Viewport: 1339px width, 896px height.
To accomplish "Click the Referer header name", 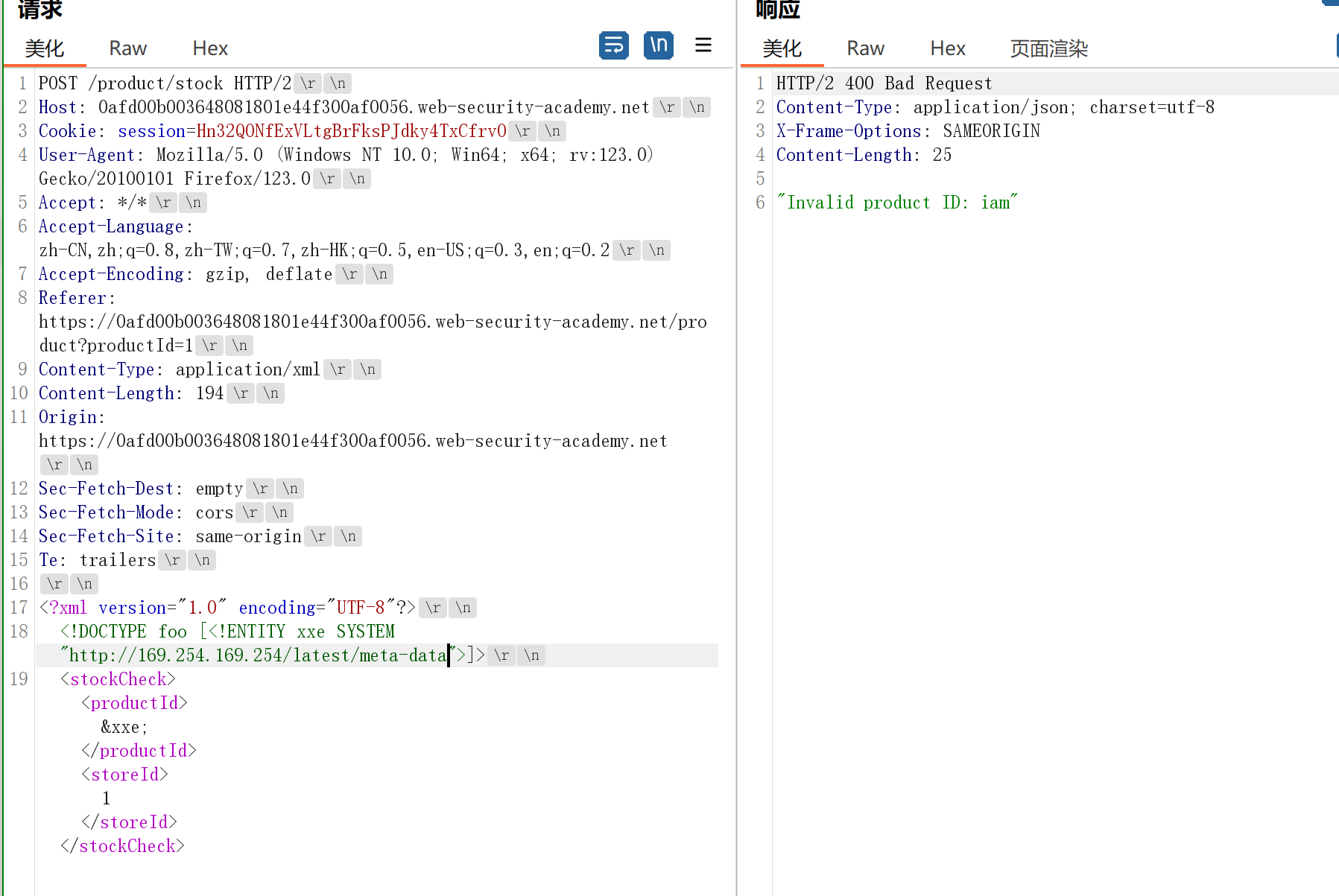I will [72, 298].
